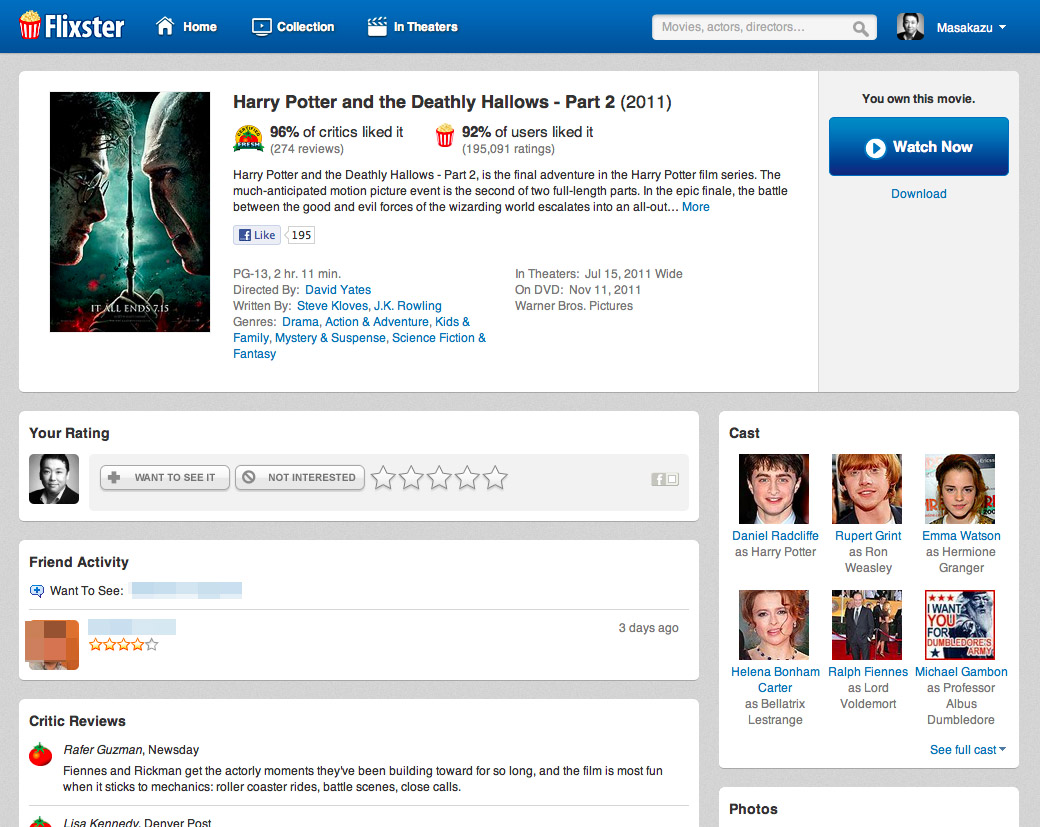The image size is (1040, 827).
Task: Open the Rupert Grint name link
Action: [x=868, y=536]
